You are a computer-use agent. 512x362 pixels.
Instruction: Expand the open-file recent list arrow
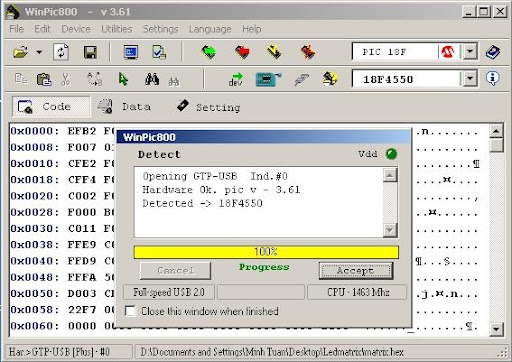click(x=39, y=52)
